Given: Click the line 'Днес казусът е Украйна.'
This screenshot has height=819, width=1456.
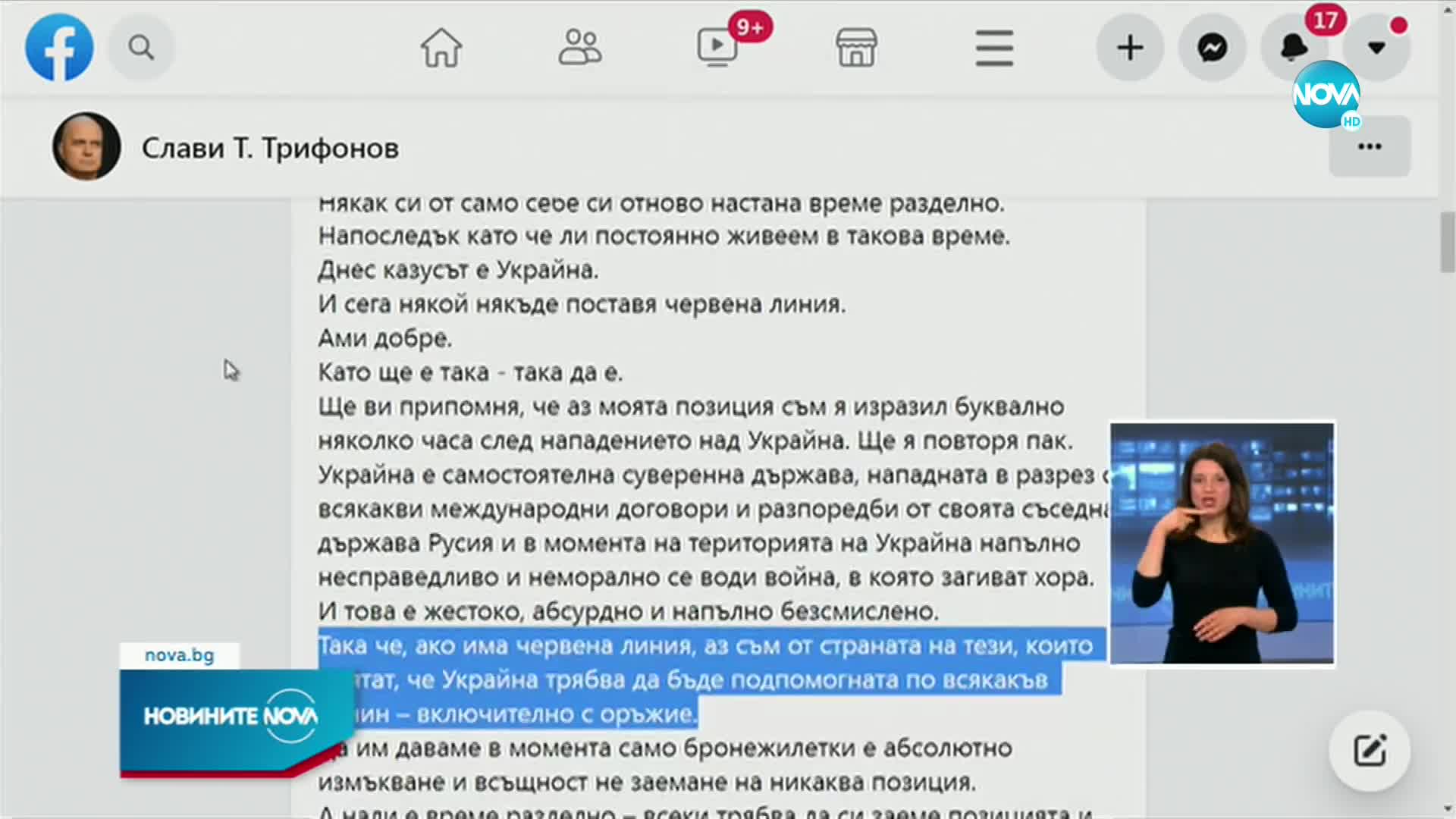Looking at the screenshot, I should 458,270.
